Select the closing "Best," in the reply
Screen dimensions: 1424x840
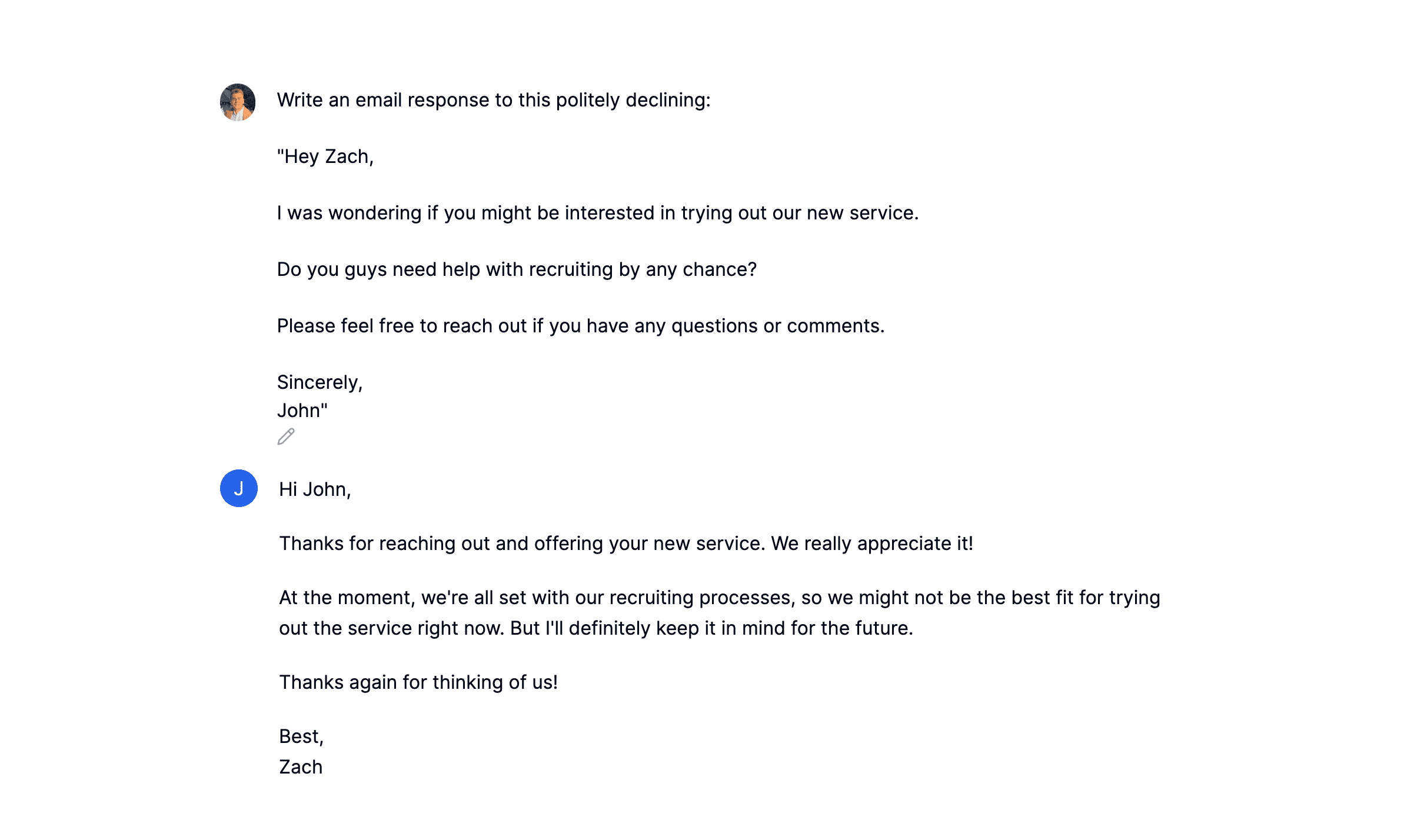pos(300,735)
